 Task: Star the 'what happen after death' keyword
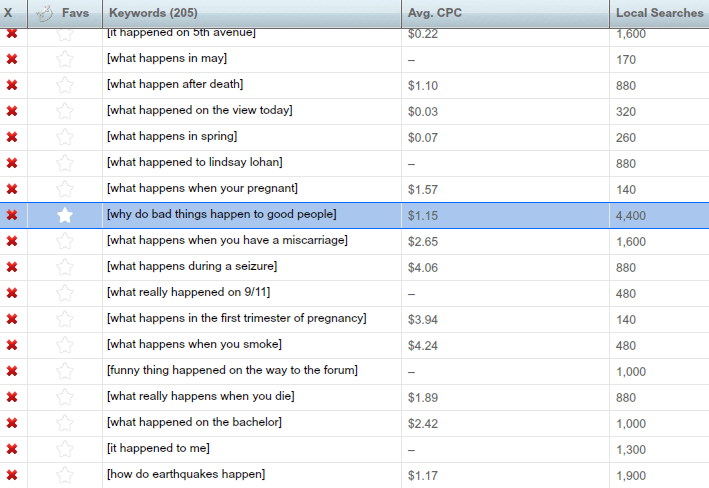(65, 85)
